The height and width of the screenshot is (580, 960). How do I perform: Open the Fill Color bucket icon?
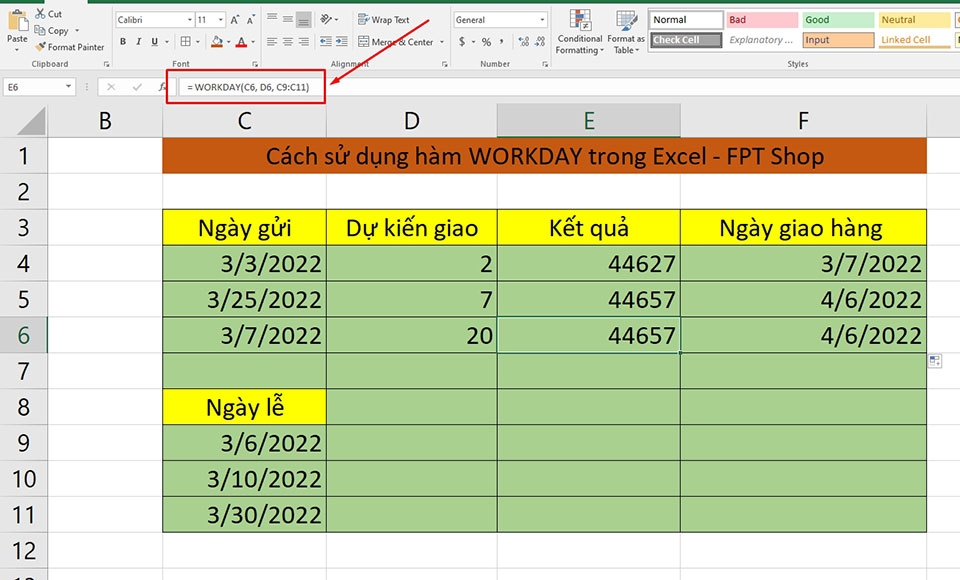[x=216, y=41]
